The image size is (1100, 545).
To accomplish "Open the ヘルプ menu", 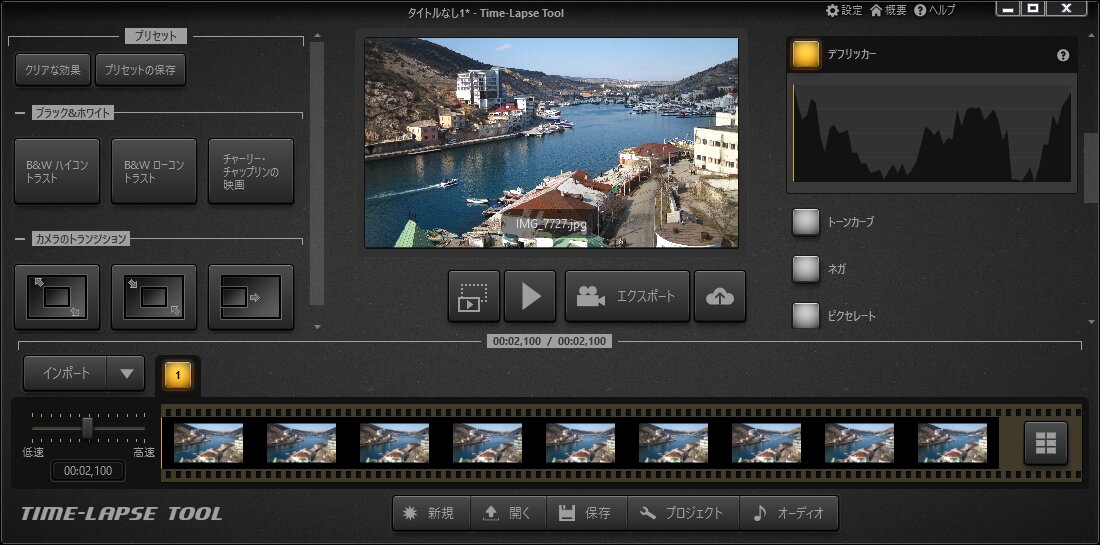I will pos(935,10).
